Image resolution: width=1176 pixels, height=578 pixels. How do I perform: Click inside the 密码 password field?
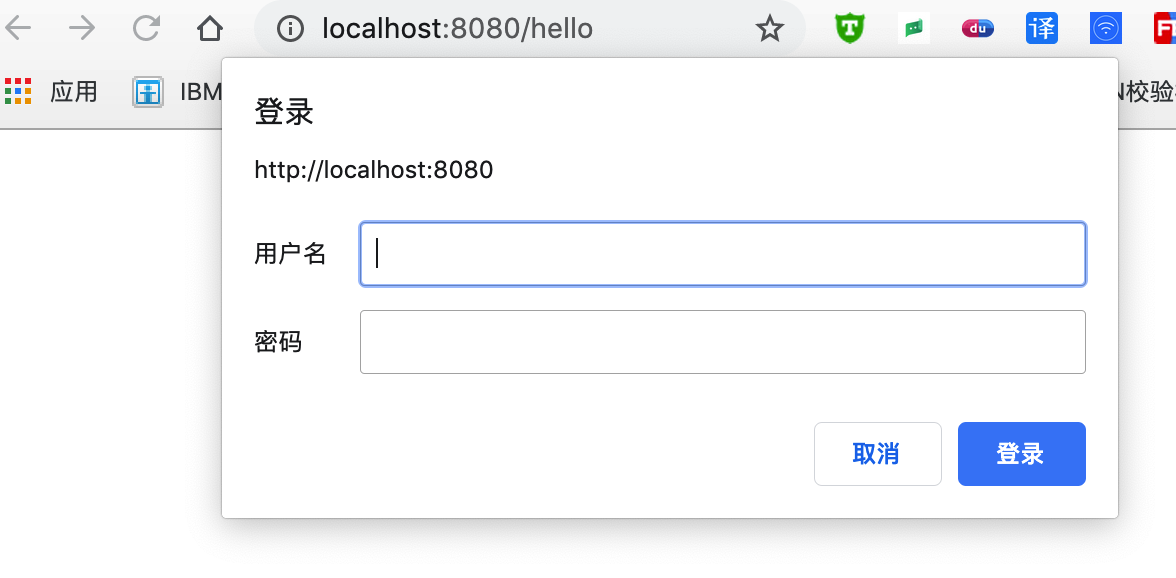tap(722, 342)
